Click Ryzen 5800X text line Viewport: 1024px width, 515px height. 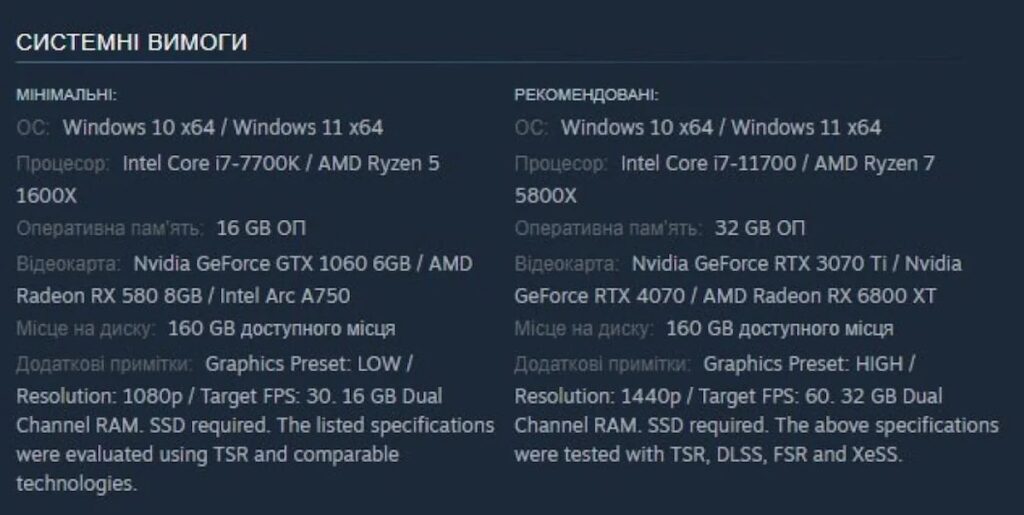(x=546, y=195)
